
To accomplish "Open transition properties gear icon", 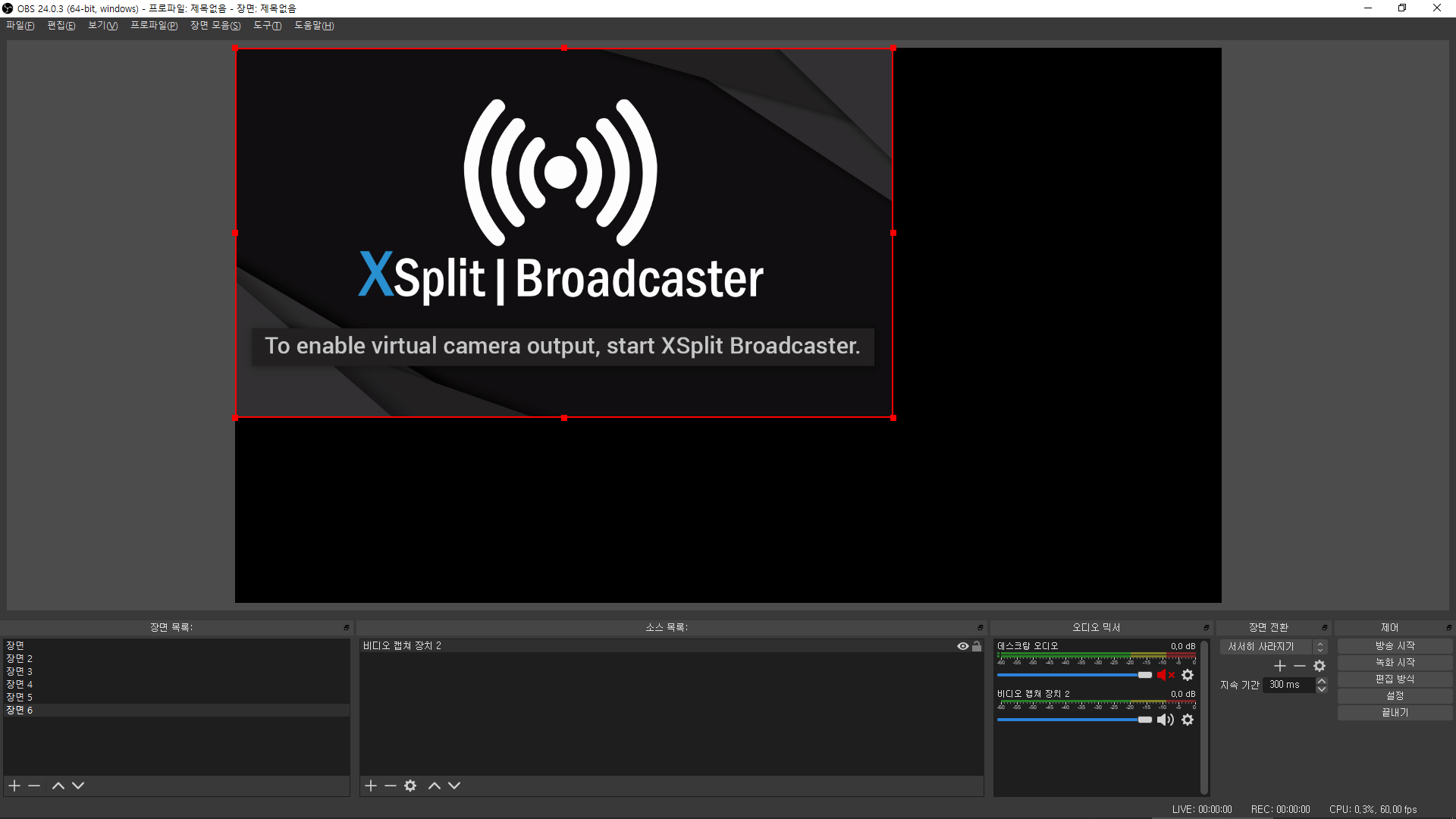I will [1319, 666].
